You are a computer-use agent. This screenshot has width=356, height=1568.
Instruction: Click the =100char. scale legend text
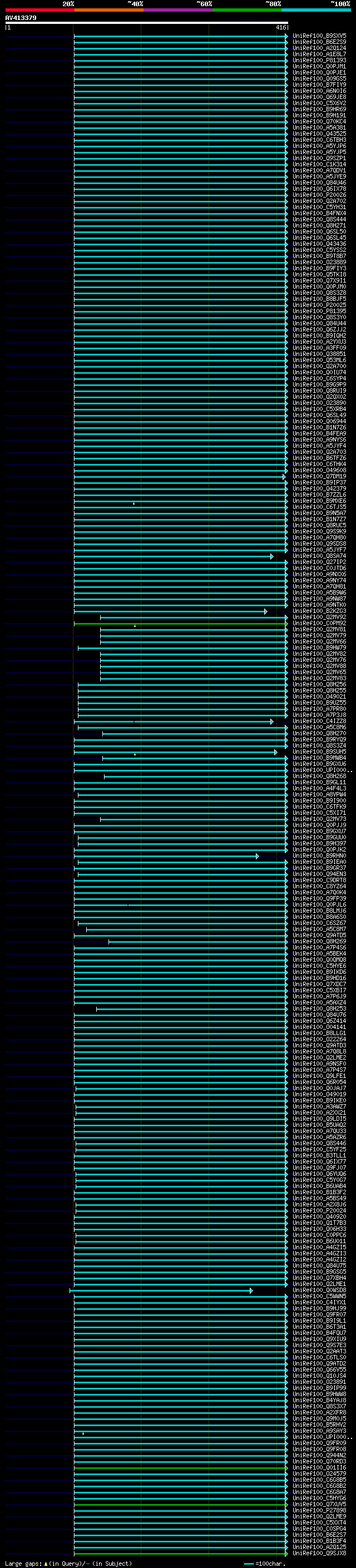270,1564
